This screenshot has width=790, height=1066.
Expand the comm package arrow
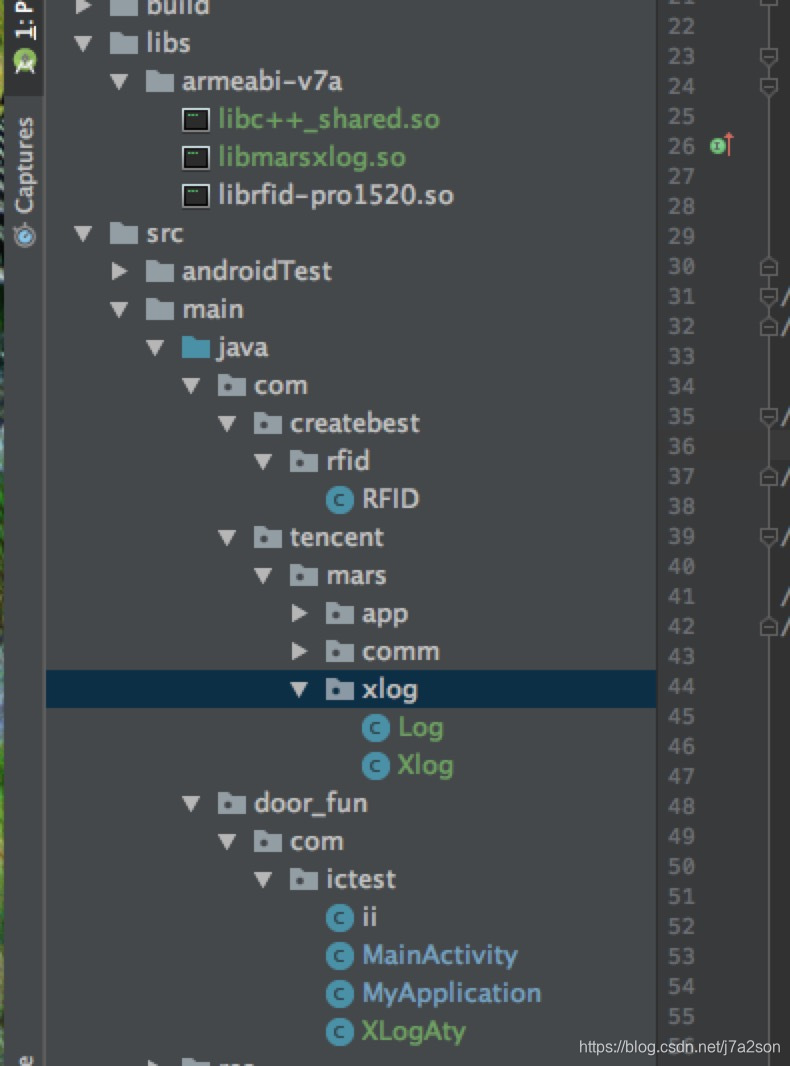(x=299, y=651)
